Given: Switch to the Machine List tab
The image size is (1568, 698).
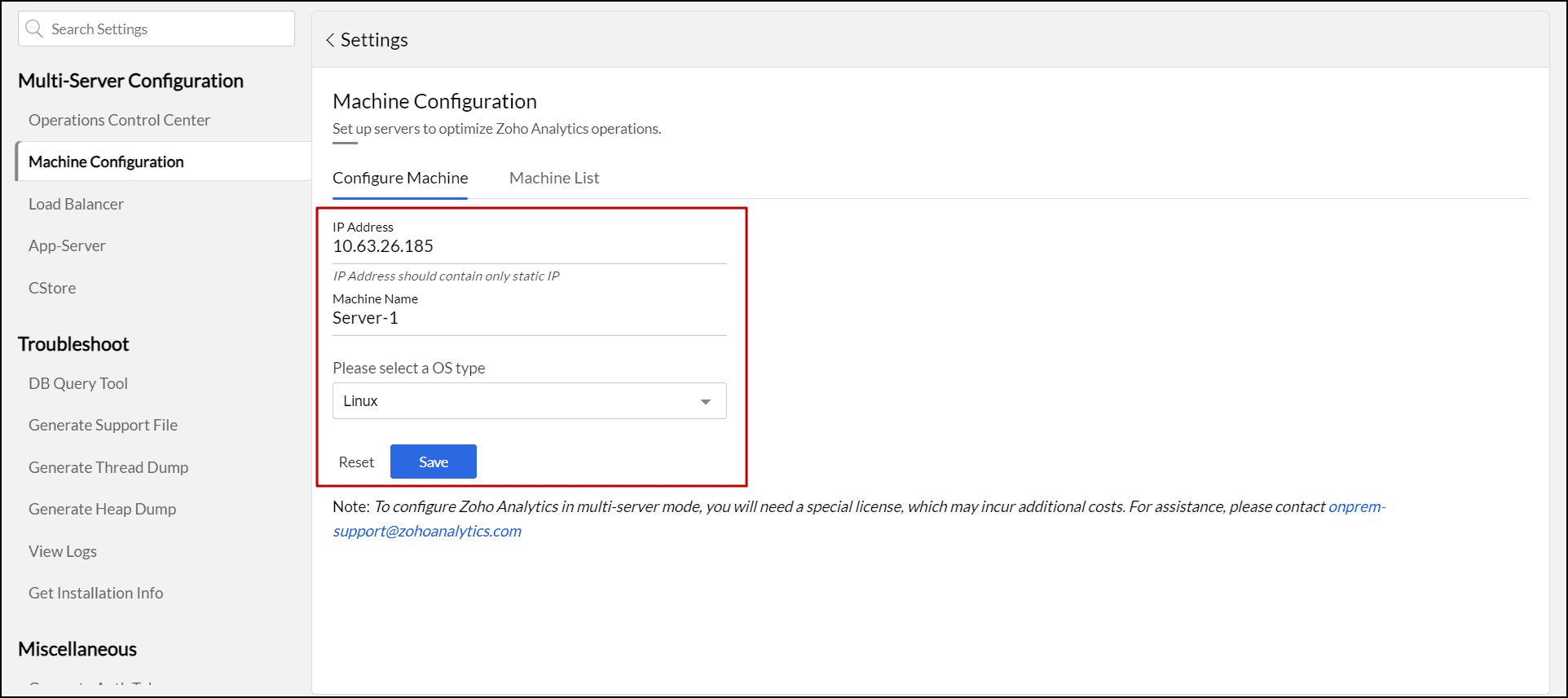Looking at the screenshot, I should click(x=554, y=178).
